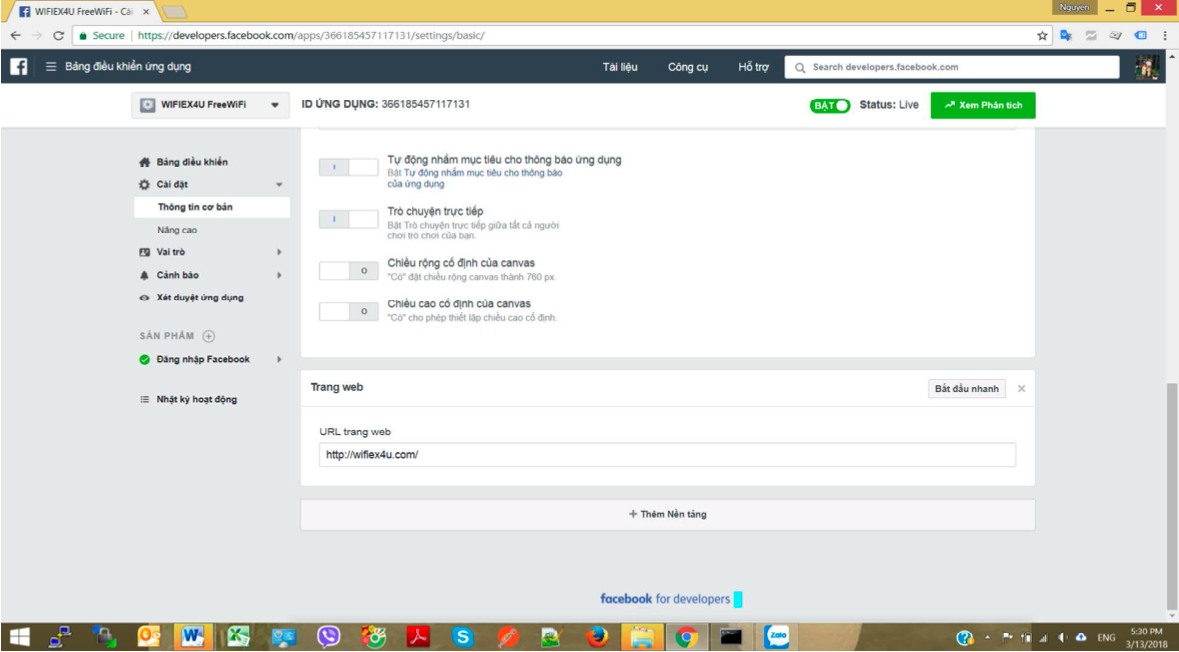Click the Google Translate extension icon

[x=1065, y=35]
